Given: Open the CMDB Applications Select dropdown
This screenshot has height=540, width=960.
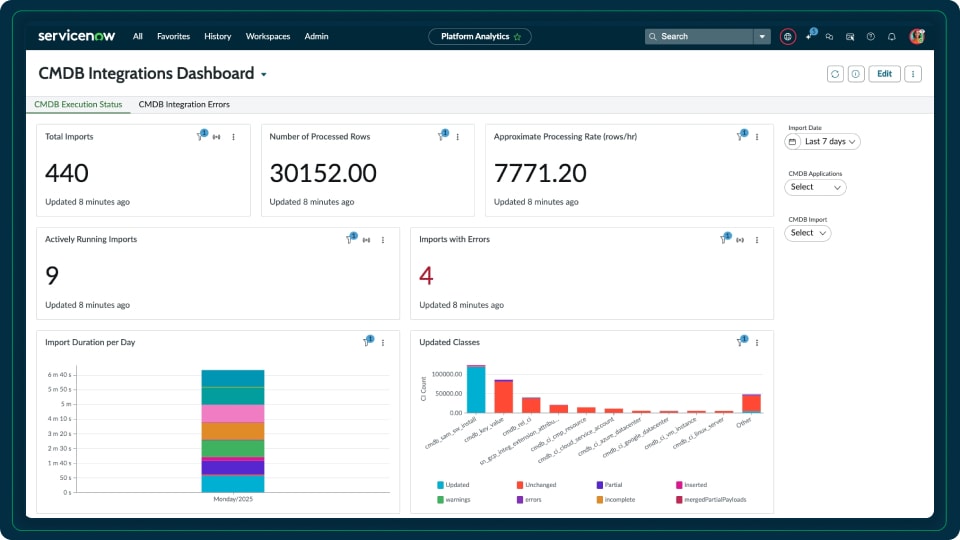Looking at the screenshot, I should tap(816, 187).
